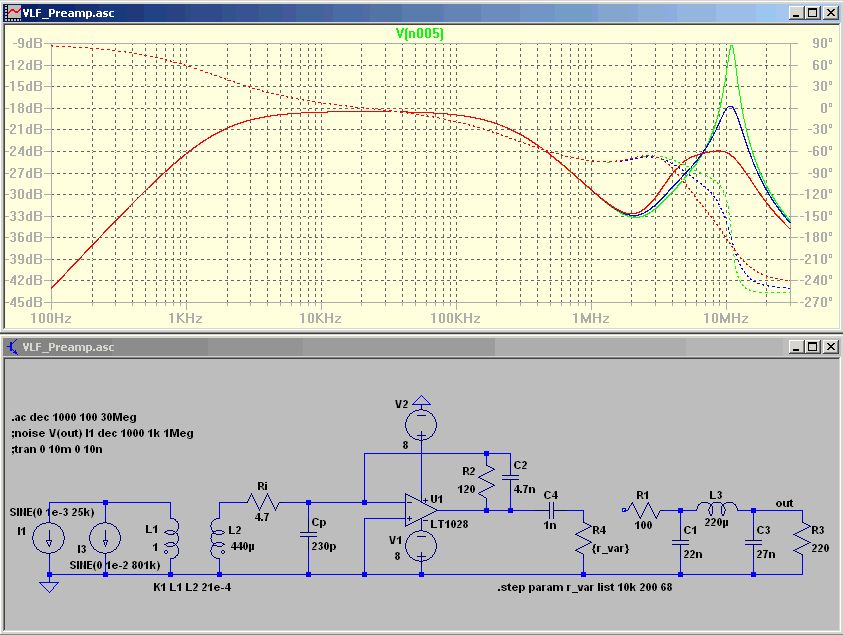Click the .ac dec 1000 100 30Meg directive
843x635 pixels.
click(74, 417)
